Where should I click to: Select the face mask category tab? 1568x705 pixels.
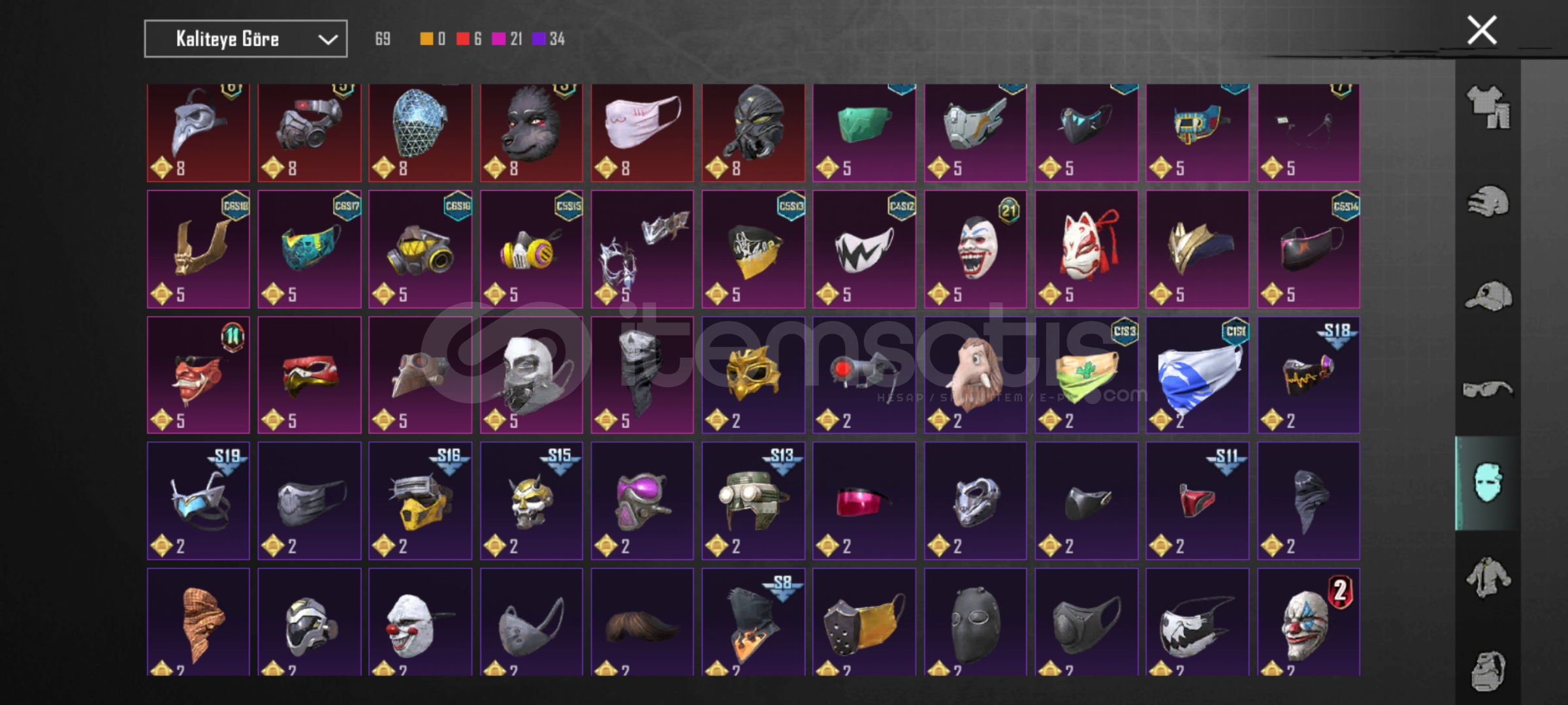tap(1488, 483)
